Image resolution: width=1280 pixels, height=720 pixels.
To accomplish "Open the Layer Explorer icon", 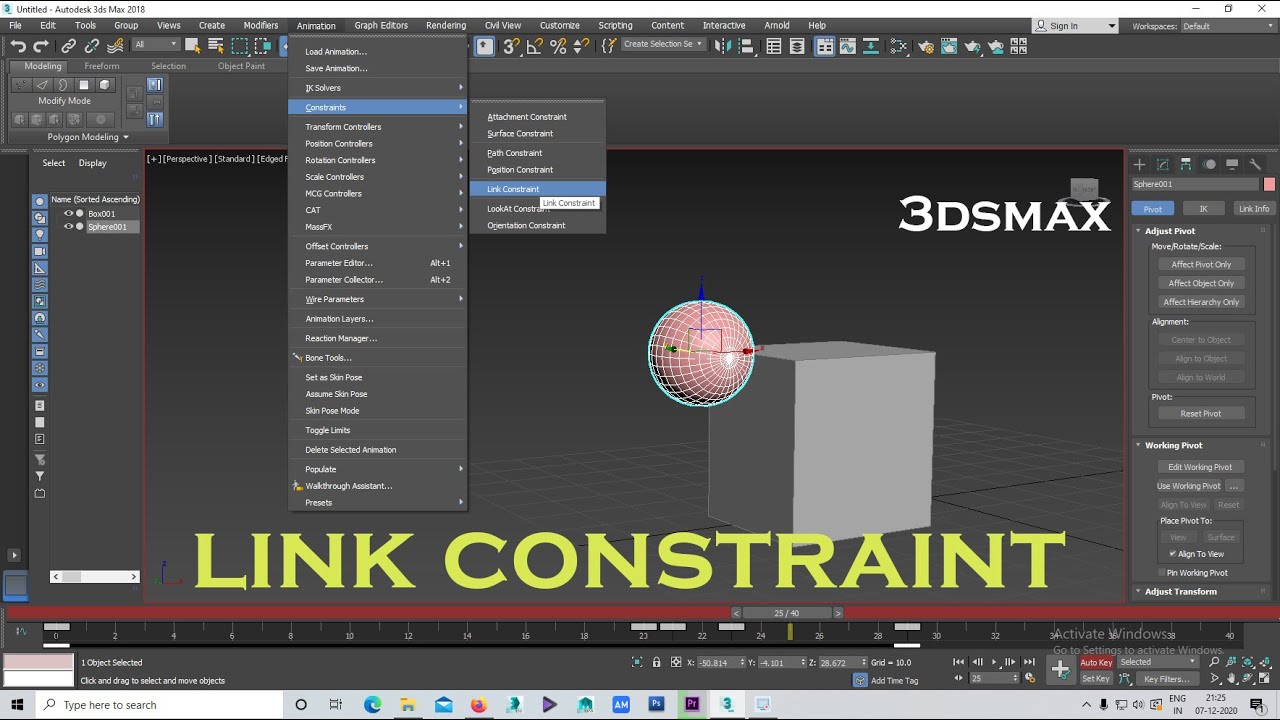I will [x=797, y=46].
